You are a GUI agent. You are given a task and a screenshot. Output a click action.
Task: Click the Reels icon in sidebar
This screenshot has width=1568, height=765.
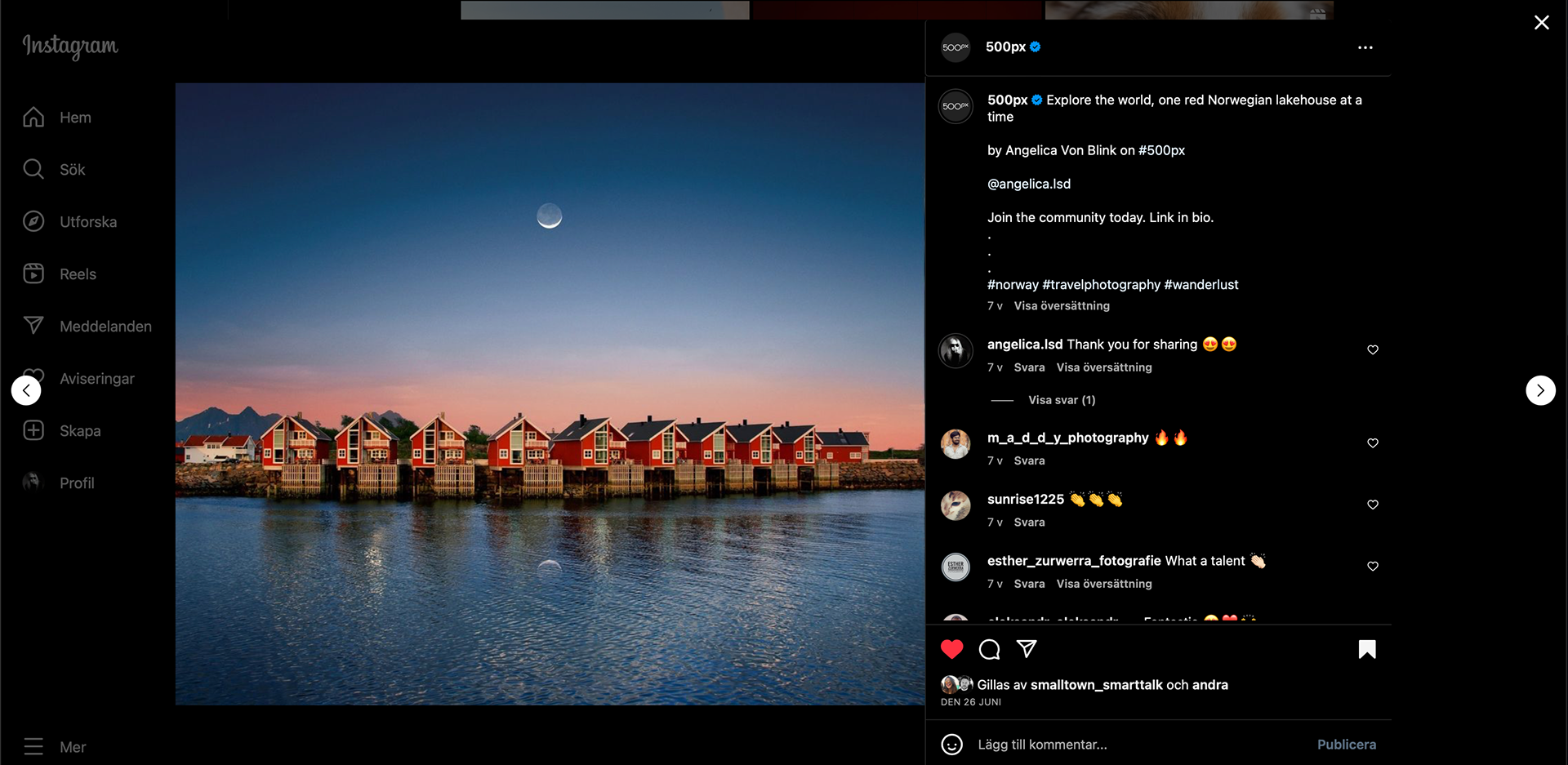pyautogui.click(x=33, y=274)
